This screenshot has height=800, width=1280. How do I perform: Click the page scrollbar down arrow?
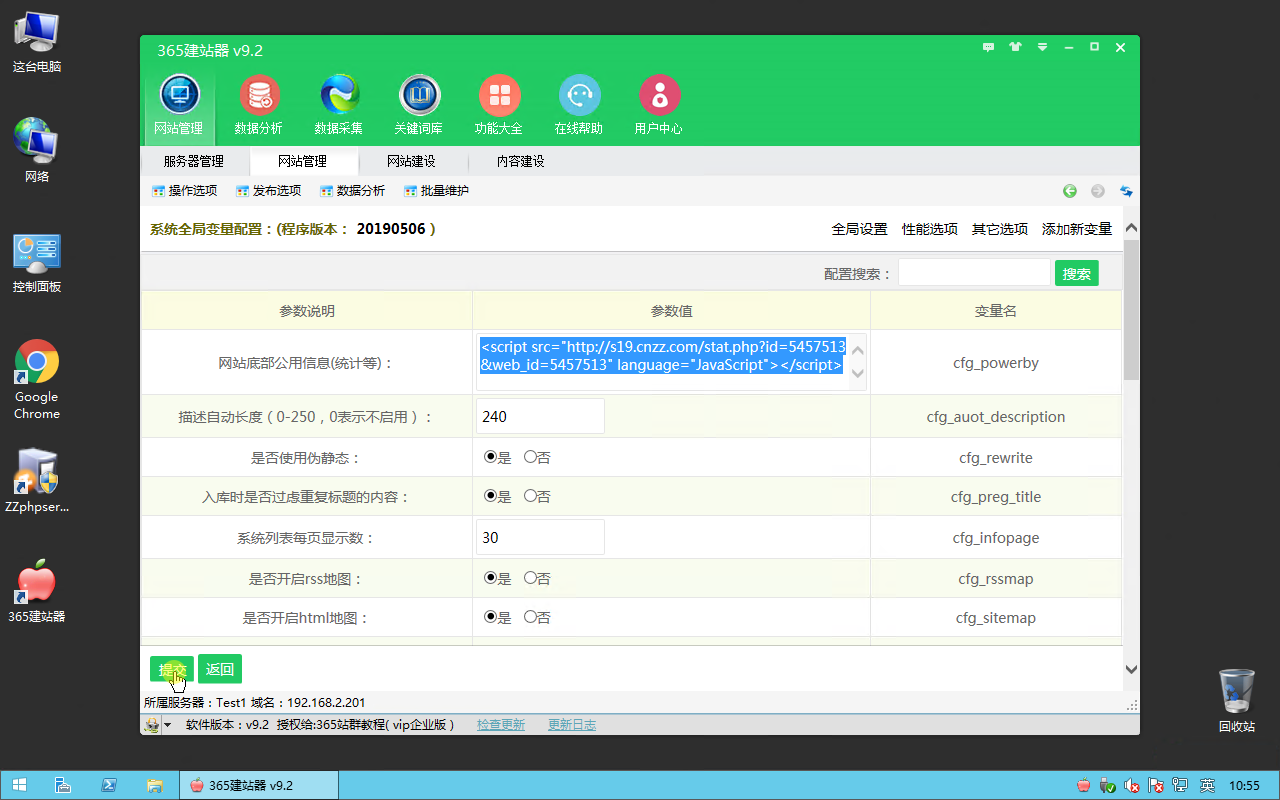pyautogui.click(x=1131, y=669)
